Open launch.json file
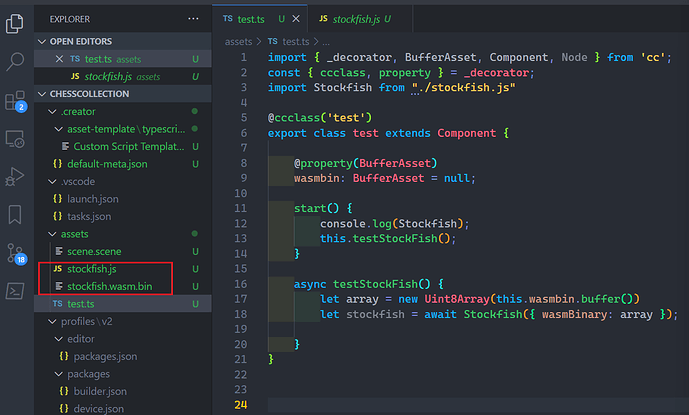 coord(123,199)
